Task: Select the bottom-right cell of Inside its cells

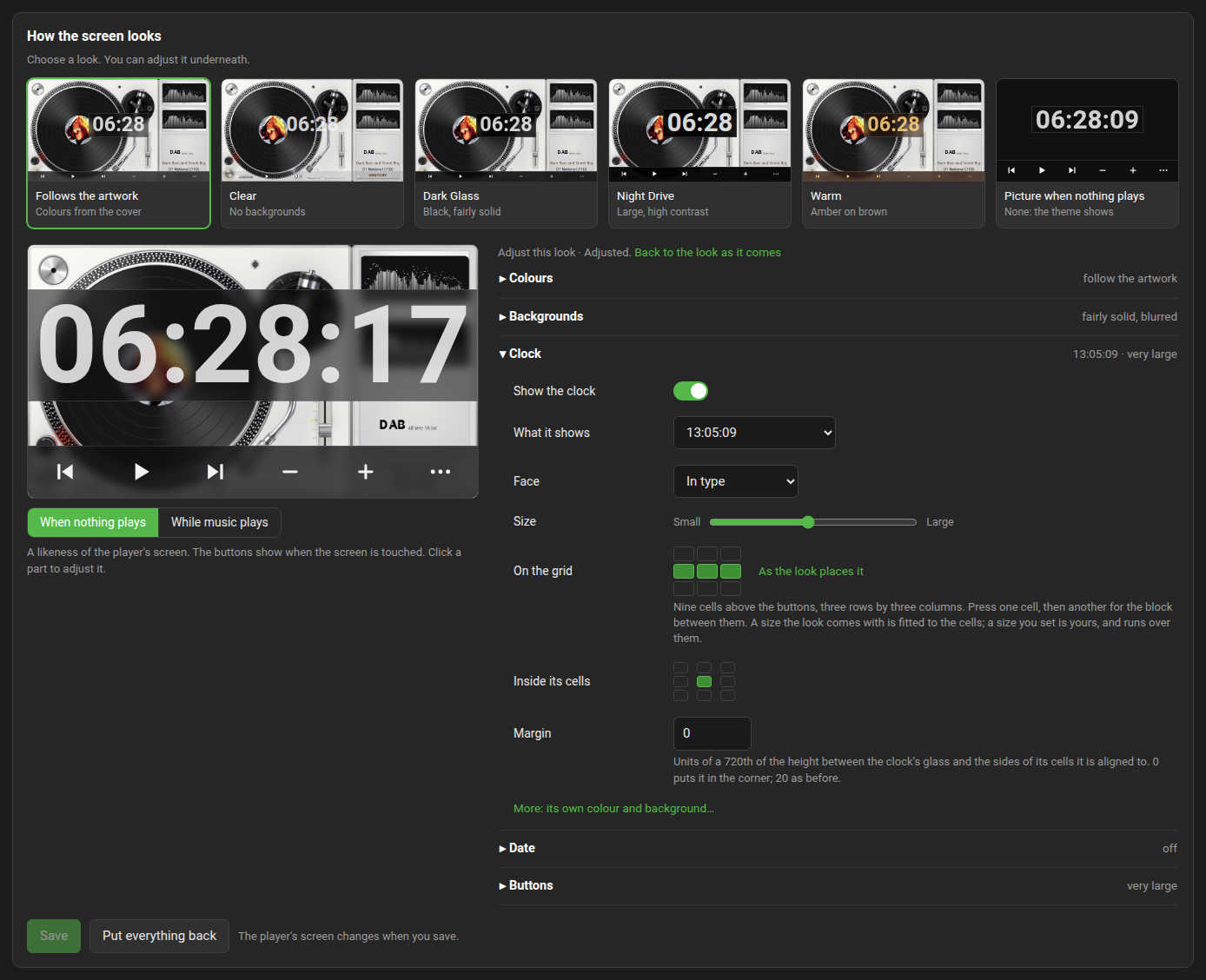Action: 728,695
